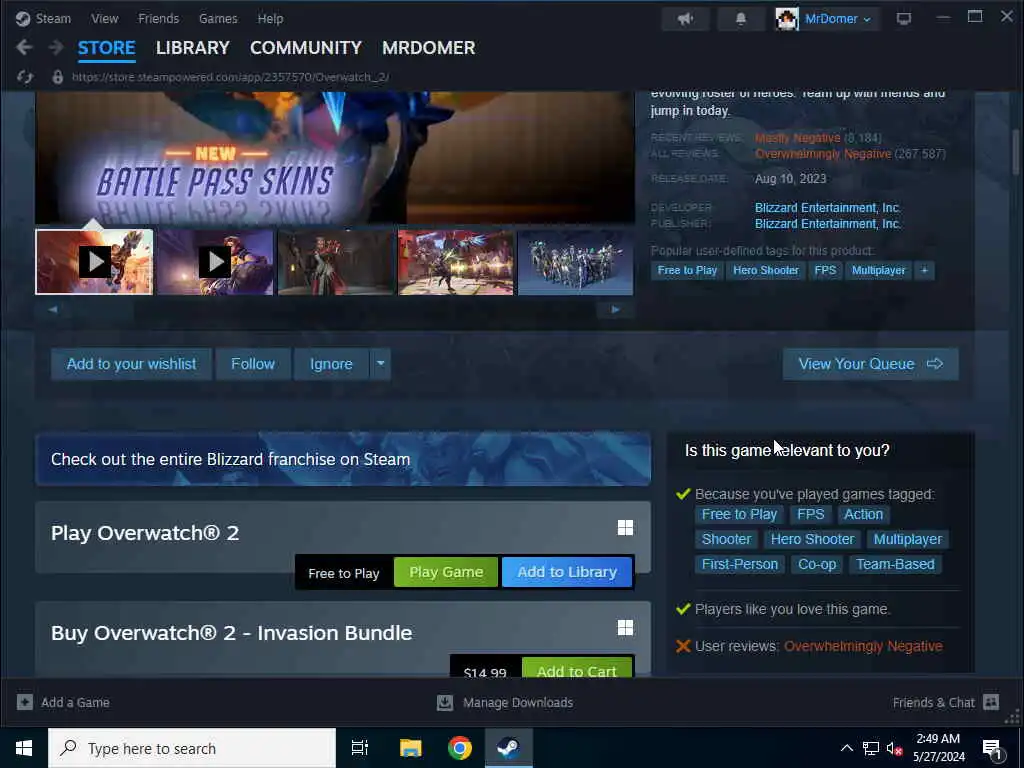This screenshot has width=1024, height=768.
Task: Switch to the LIBRARY tab
Action: click(193, 48)
